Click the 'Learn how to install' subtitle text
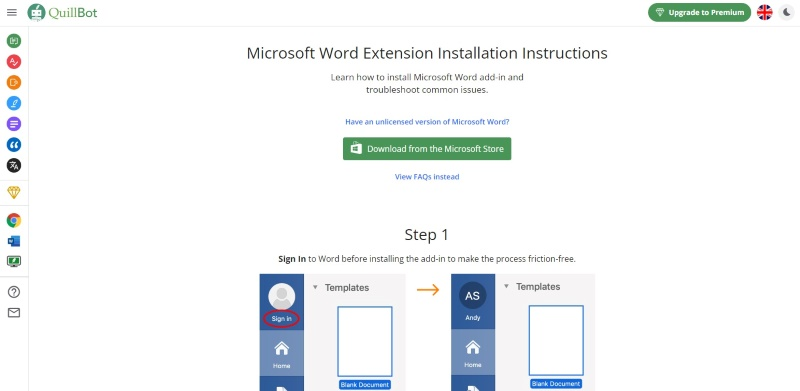800x391 pixels. (x=427, y=84)
